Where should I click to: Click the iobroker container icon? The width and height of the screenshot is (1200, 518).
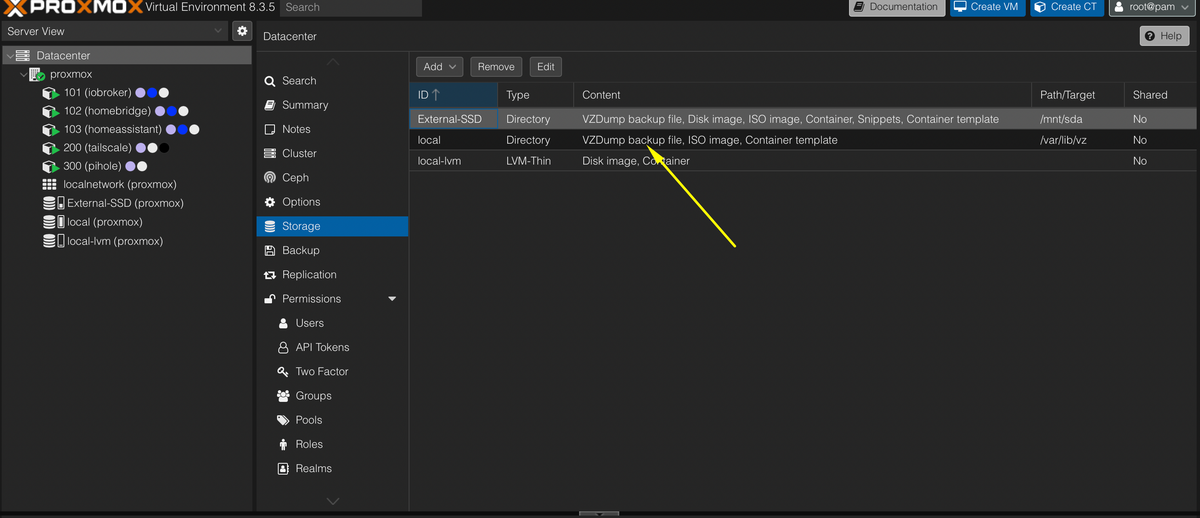50,93
